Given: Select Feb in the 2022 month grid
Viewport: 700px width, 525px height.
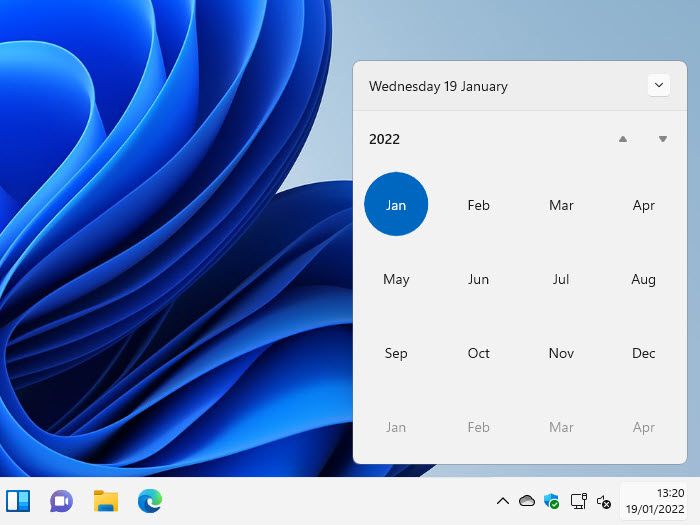Looking at the screenshot, I should point(479,205).
